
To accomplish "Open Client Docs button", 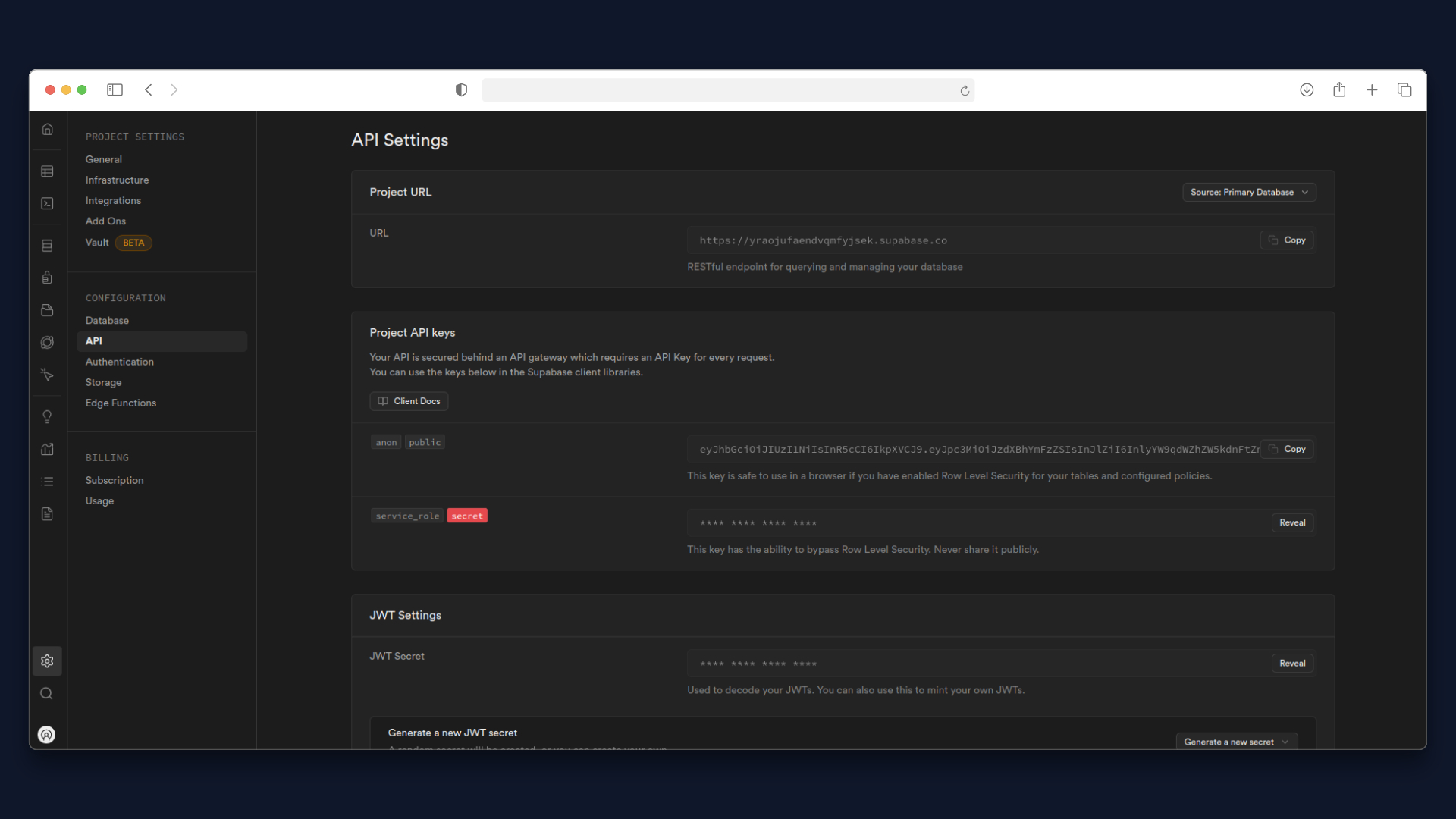I will tap(409, 401).
